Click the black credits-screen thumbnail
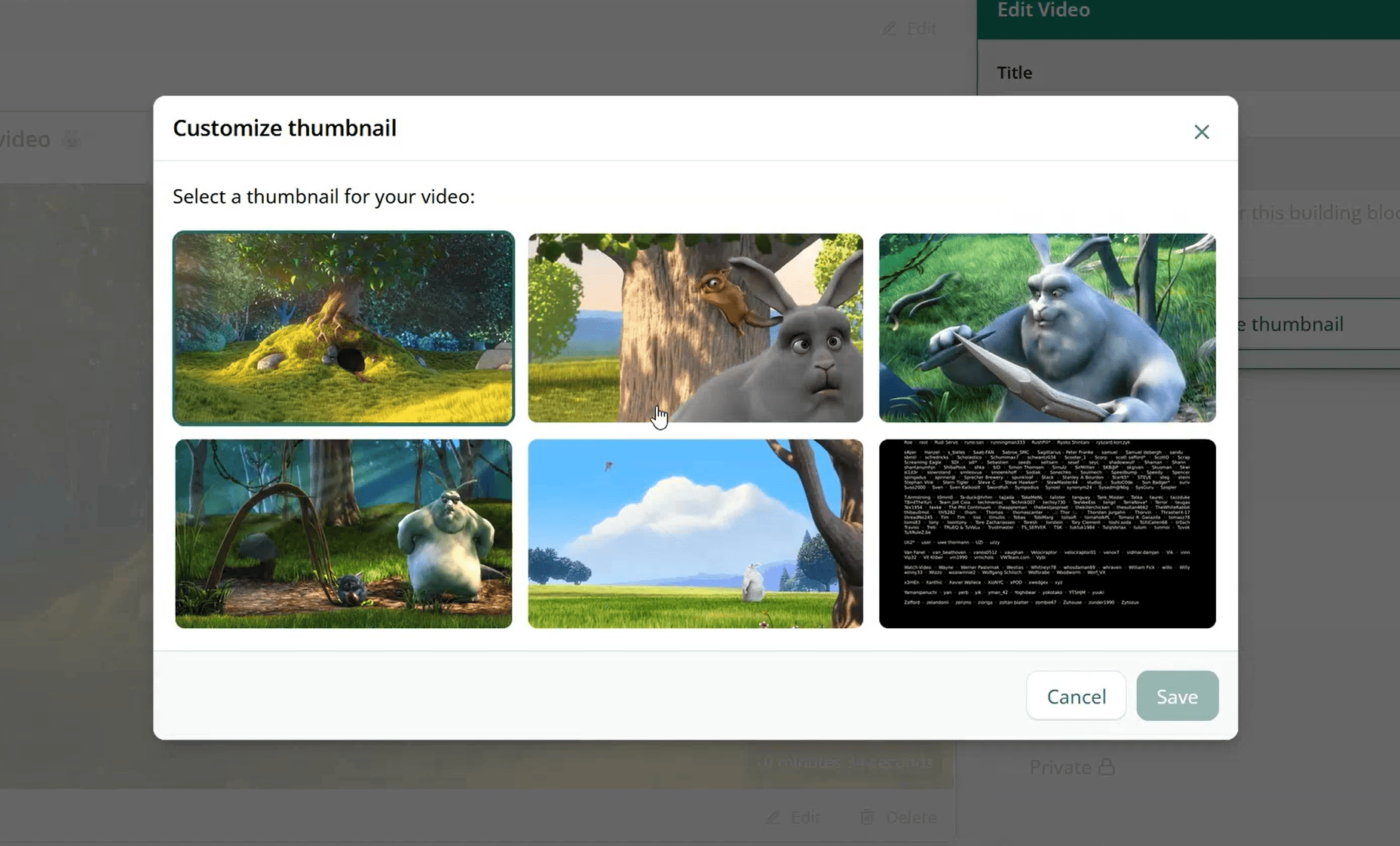The image size is (1400, 846). click(1047, 533)
